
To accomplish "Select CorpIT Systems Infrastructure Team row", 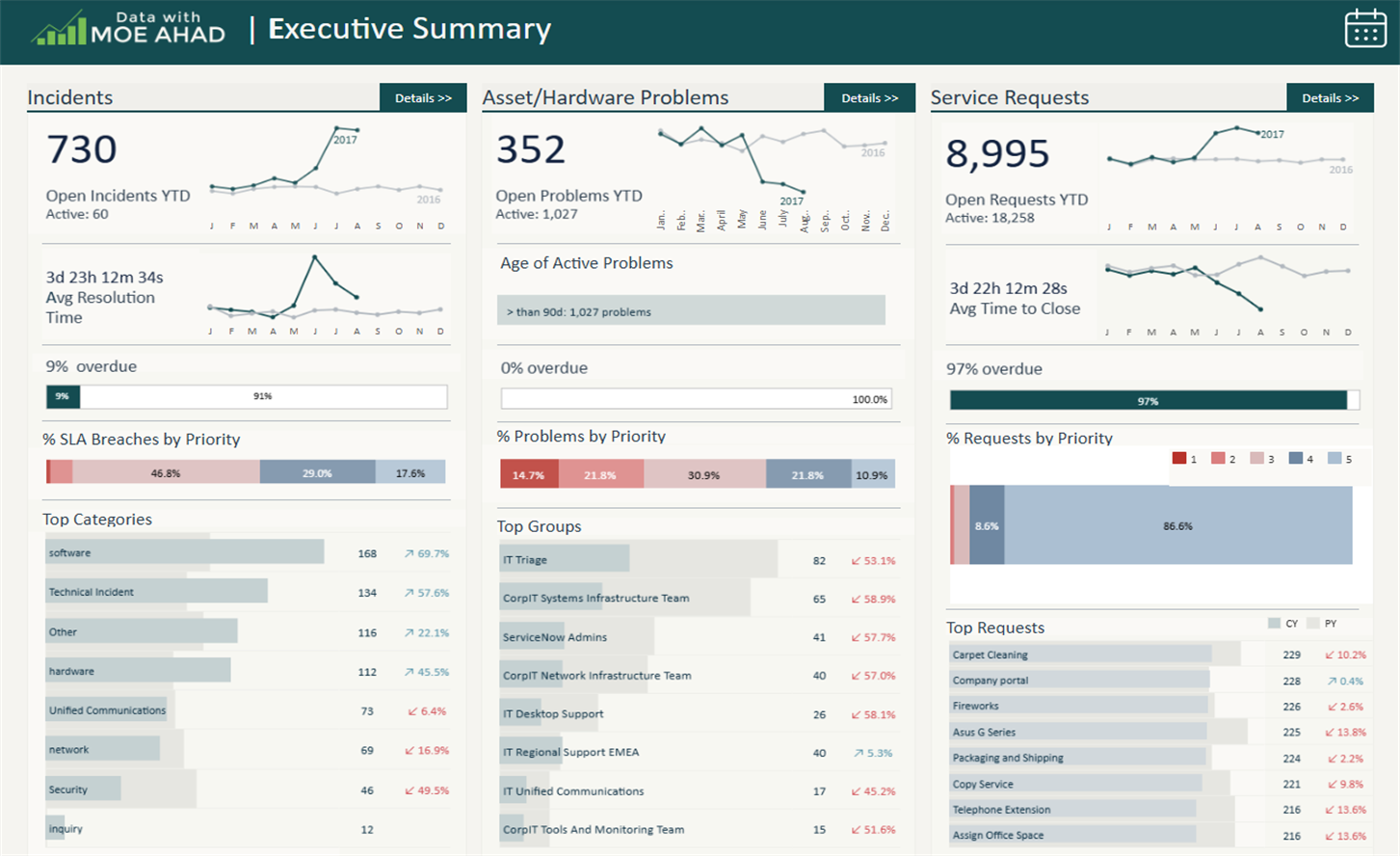I will click(699, 598).
